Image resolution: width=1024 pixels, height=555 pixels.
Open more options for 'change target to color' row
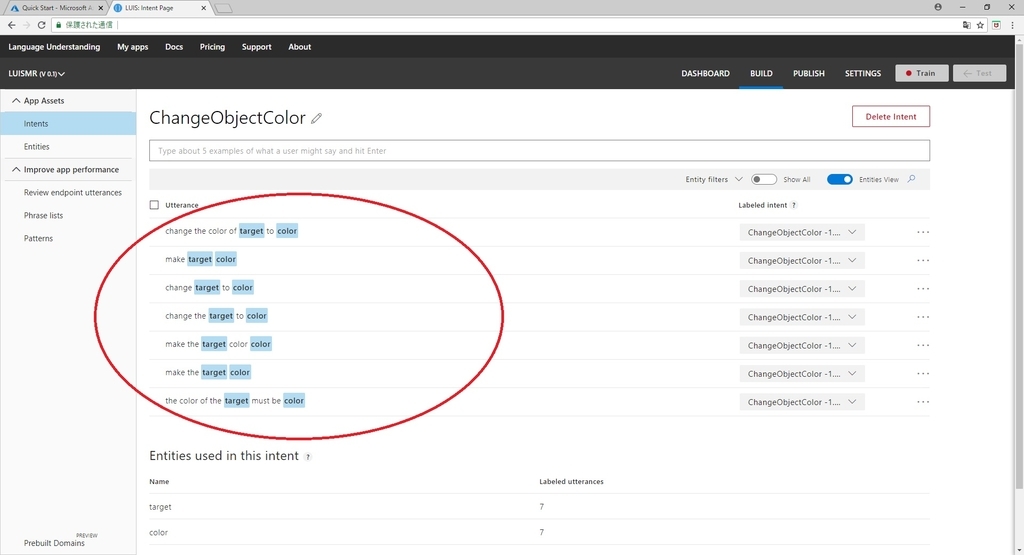coord(923,289)
